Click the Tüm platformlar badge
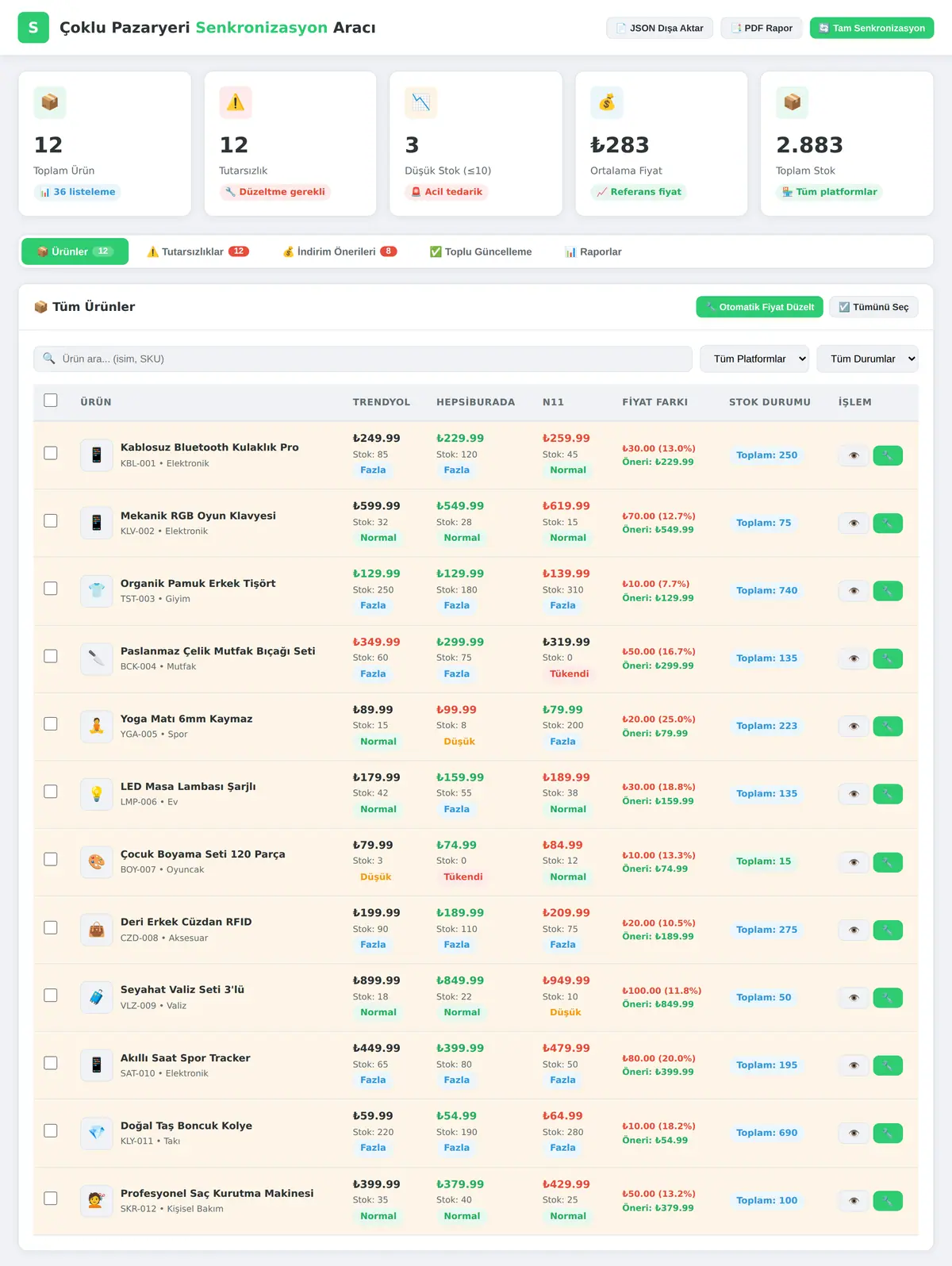 pyautogui.click(x=829, y=192)
